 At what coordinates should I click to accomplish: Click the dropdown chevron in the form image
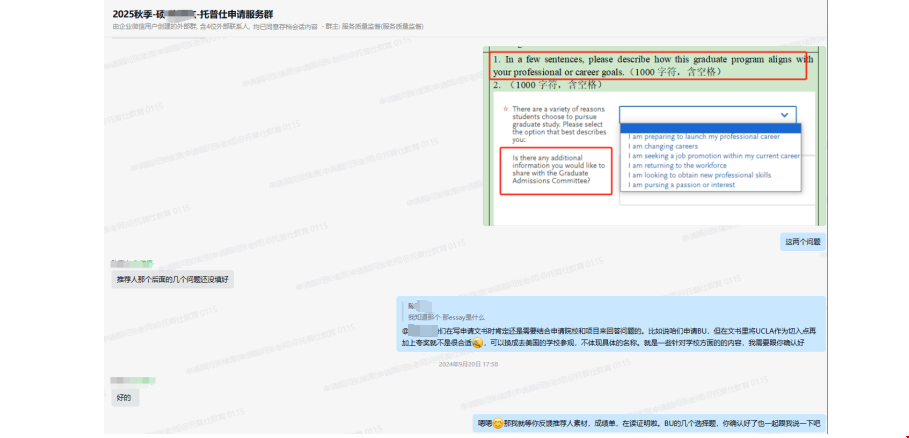pyautogui.click(x=784, y=115)
